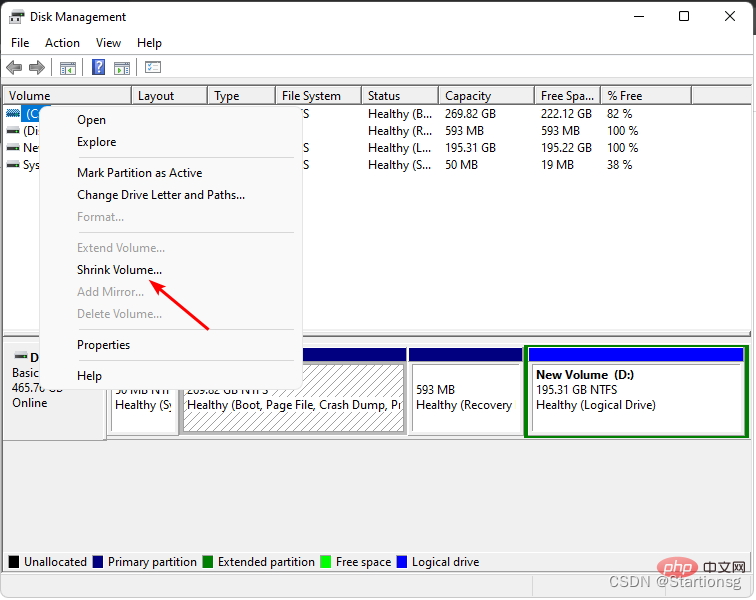Click the Back arrow toolbar icon
The image size is (756, 600).
pos(14,68)
